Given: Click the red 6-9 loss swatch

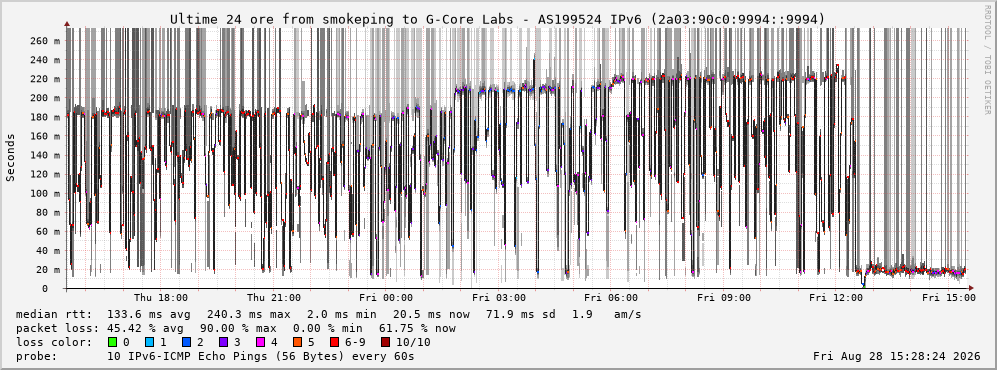Looking at the screenshot, I should click(334, 342).
